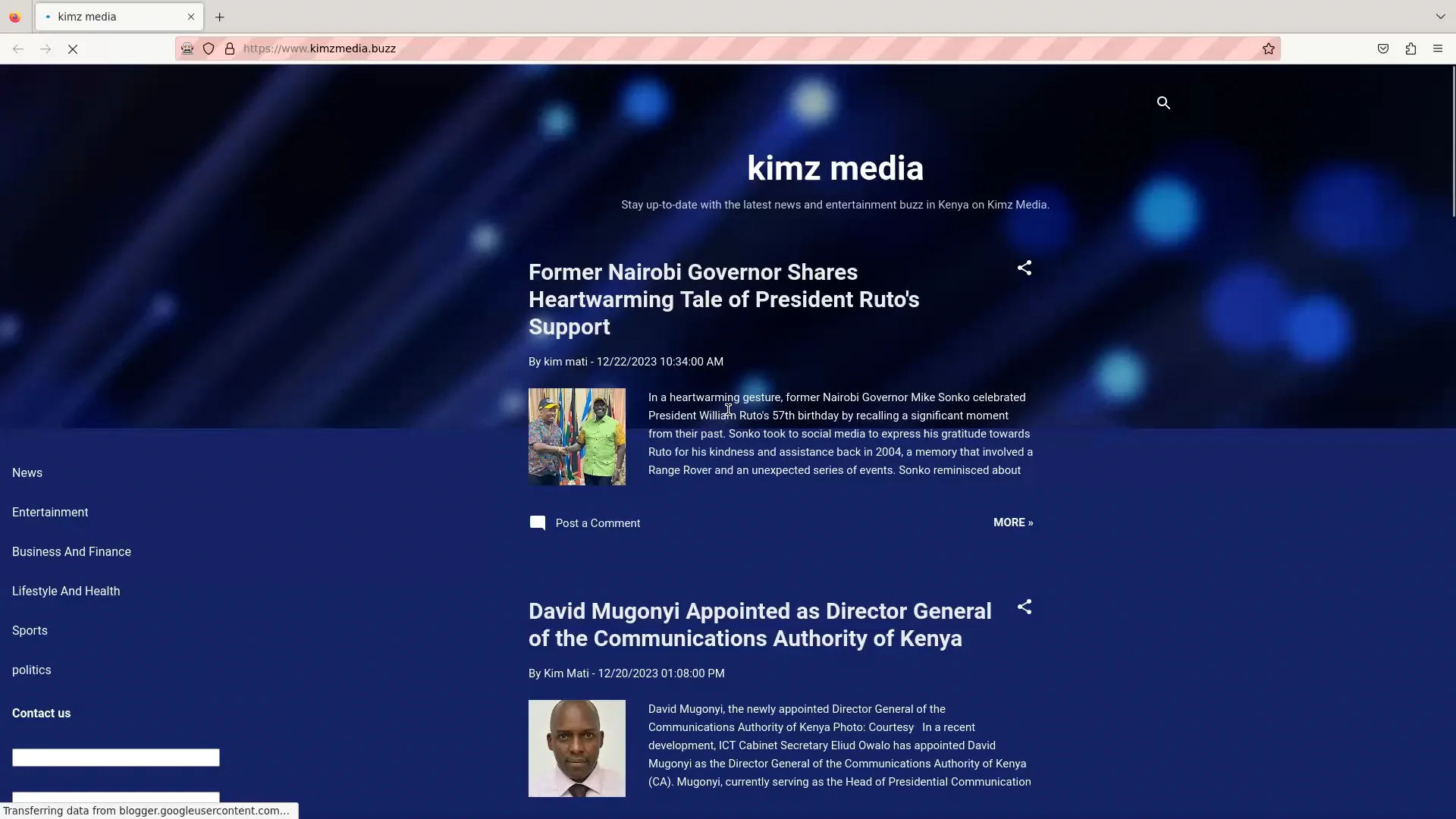This screenshot has width=1456, height=819.
Task: Open the Firefox application menu
Action: click(x=1438, y=49)
